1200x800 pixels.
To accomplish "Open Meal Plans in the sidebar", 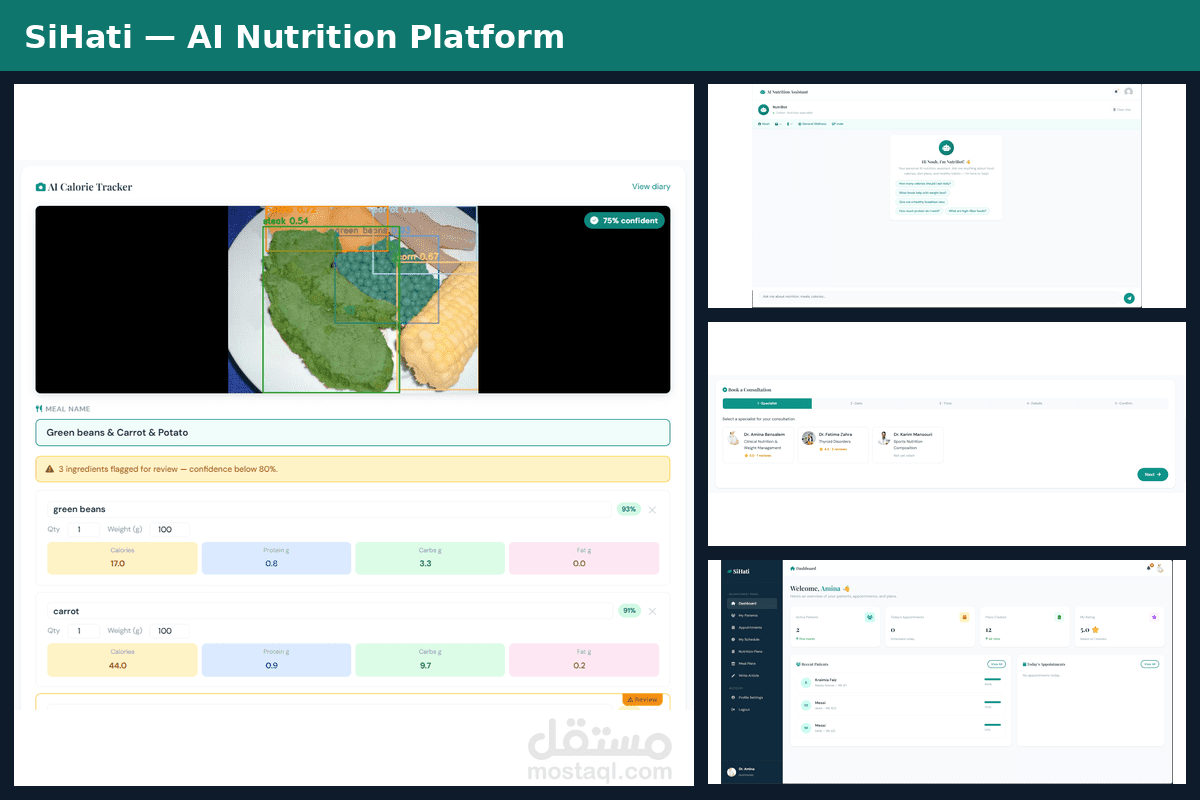I will coord(752,663).
